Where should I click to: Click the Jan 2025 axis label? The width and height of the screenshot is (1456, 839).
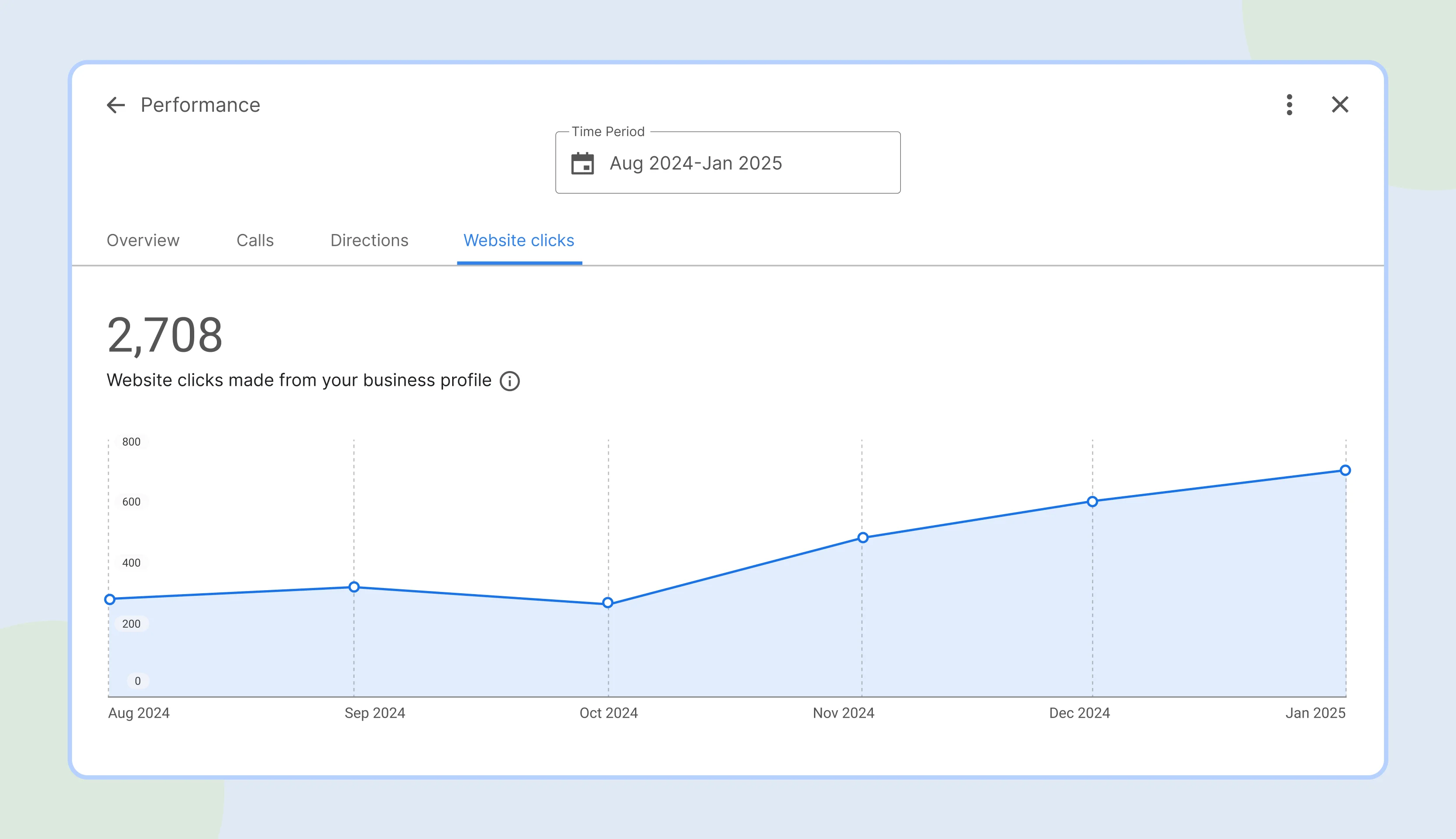coord(1315,713)
